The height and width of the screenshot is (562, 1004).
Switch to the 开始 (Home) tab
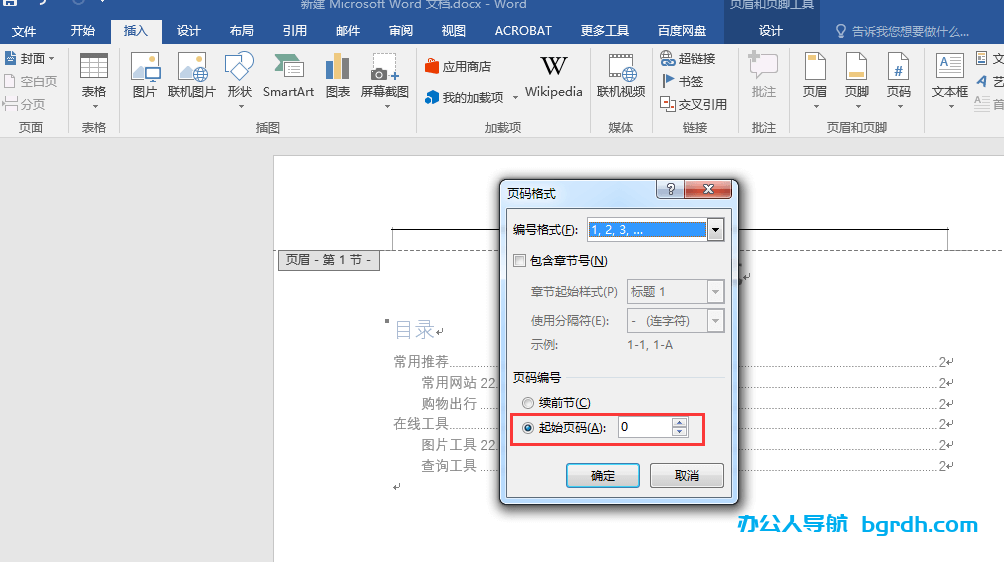tap(83, 31)
